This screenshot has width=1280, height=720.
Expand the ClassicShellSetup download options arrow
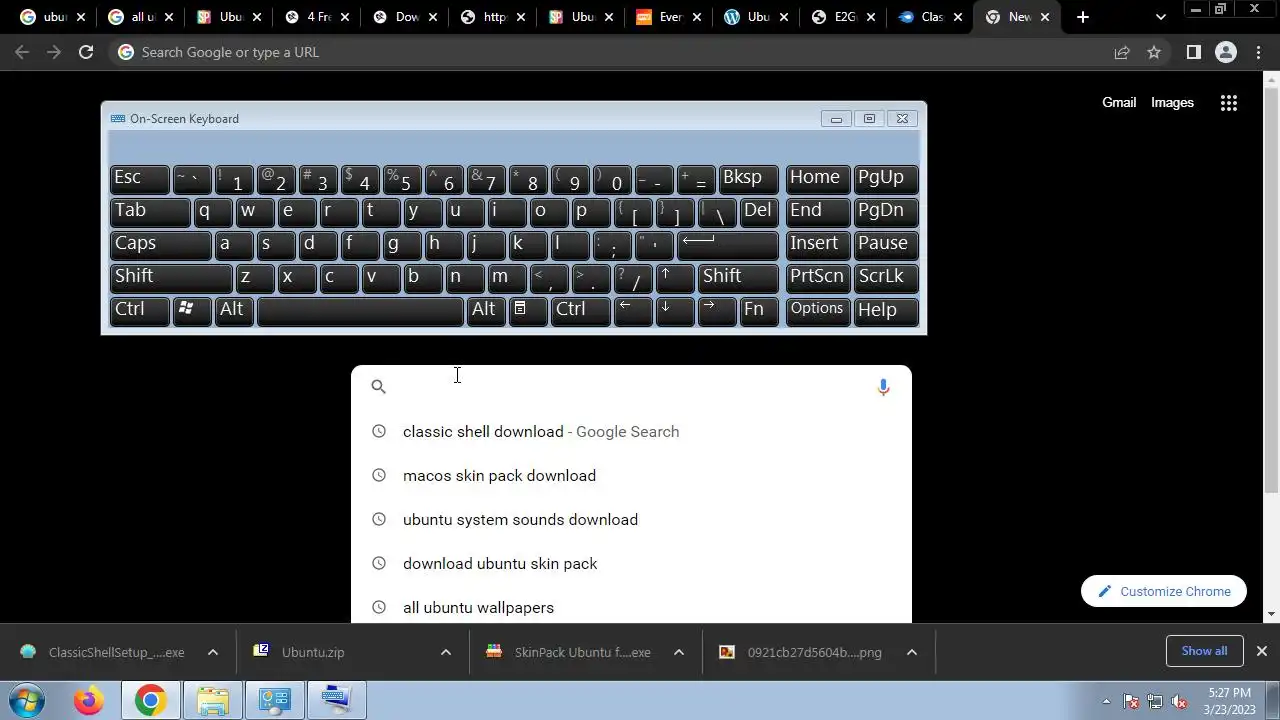point(212,652)
